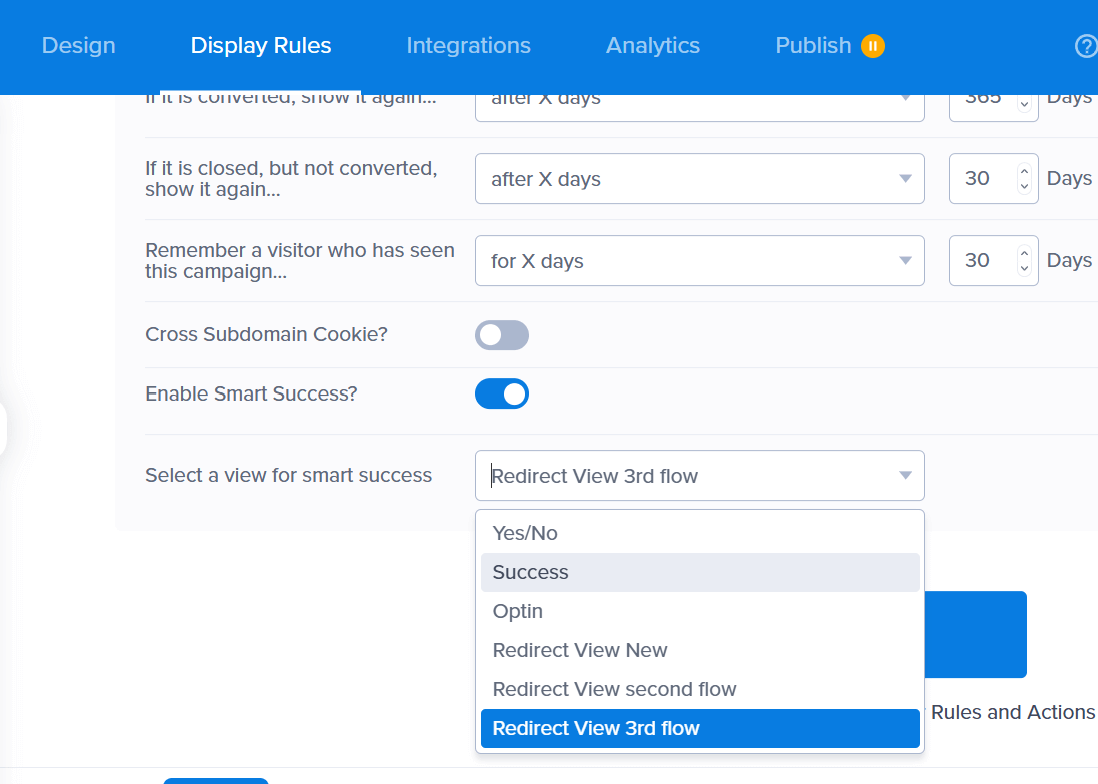The height and width of the screenshot is (784, 1098).
Task: Switch to the Design tab
Action: [78, 45]
